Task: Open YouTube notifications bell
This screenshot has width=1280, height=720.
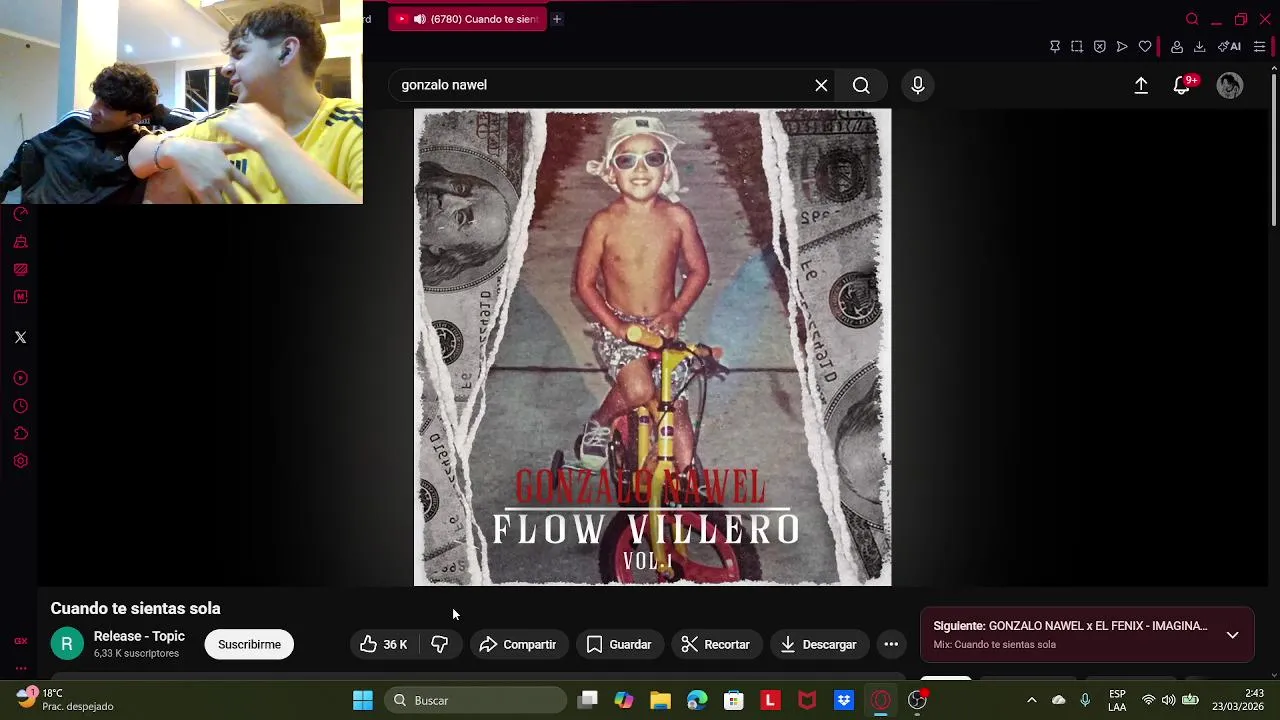Action: coord(1182,85)
